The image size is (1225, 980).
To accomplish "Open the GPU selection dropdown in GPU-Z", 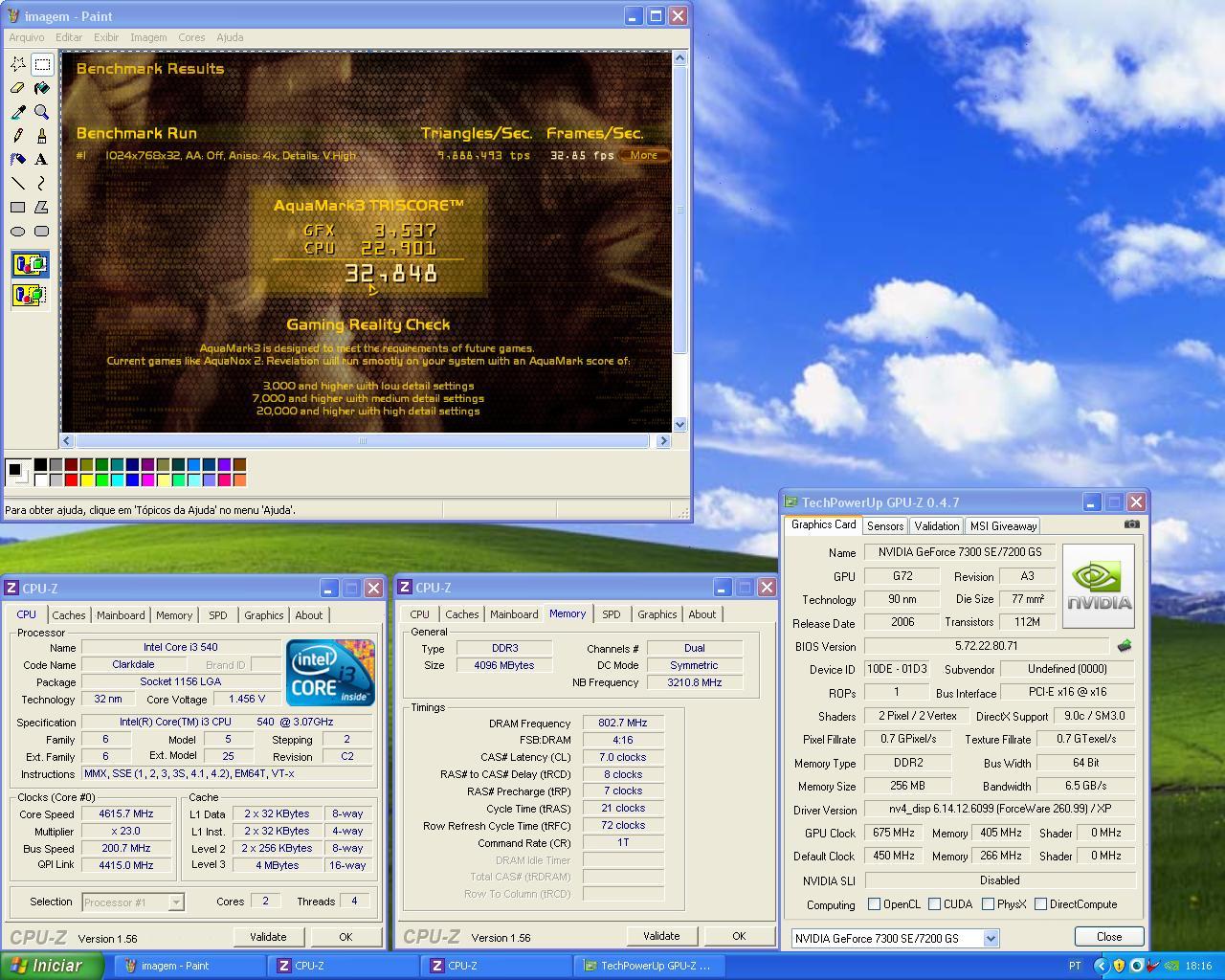I will [991, 939].
